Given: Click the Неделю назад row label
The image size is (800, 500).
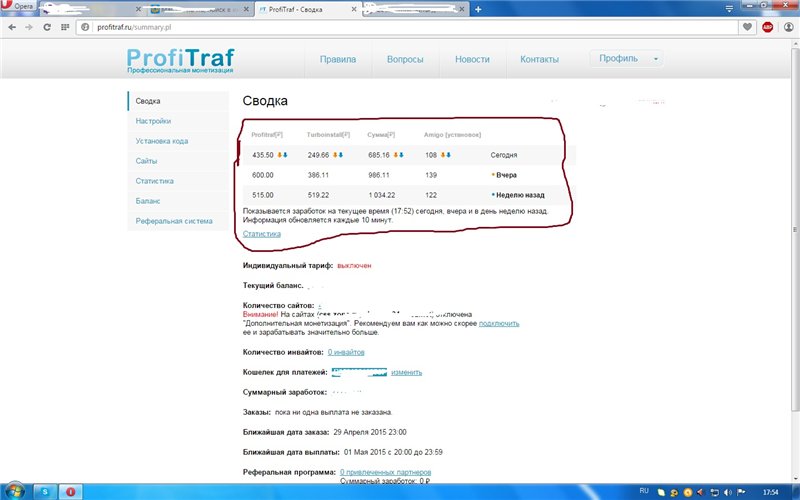Looking at the screenshot, I should 520,195.
